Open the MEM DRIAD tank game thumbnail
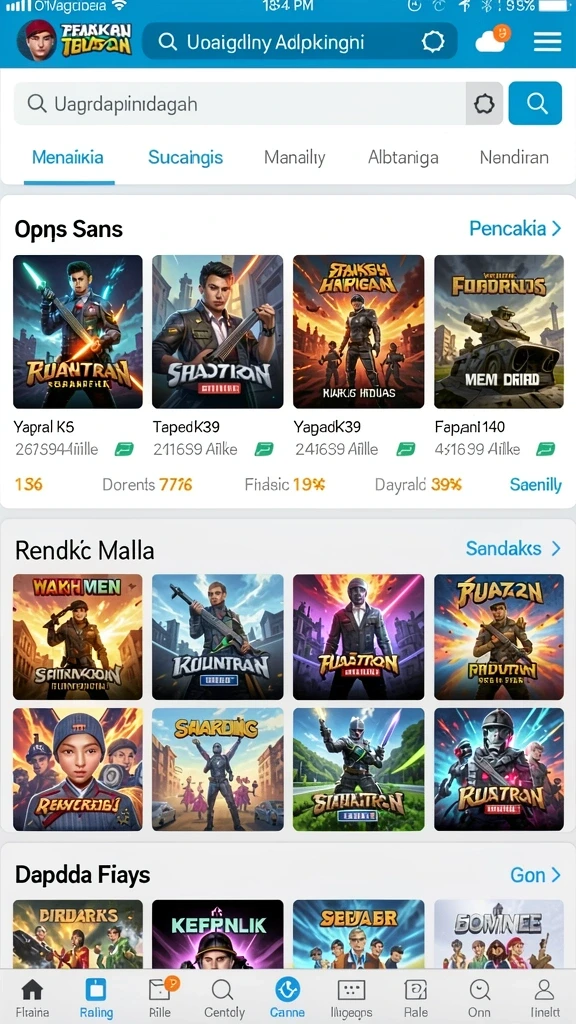 coord(499,332)
